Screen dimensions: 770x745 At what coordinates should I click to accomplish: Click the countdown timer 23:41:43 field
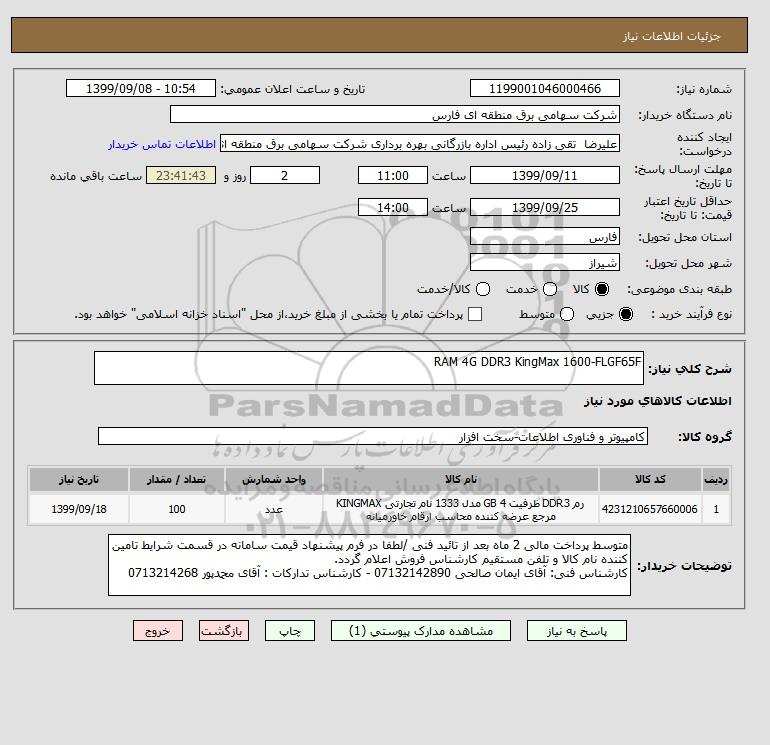click(x=181, y=175)
